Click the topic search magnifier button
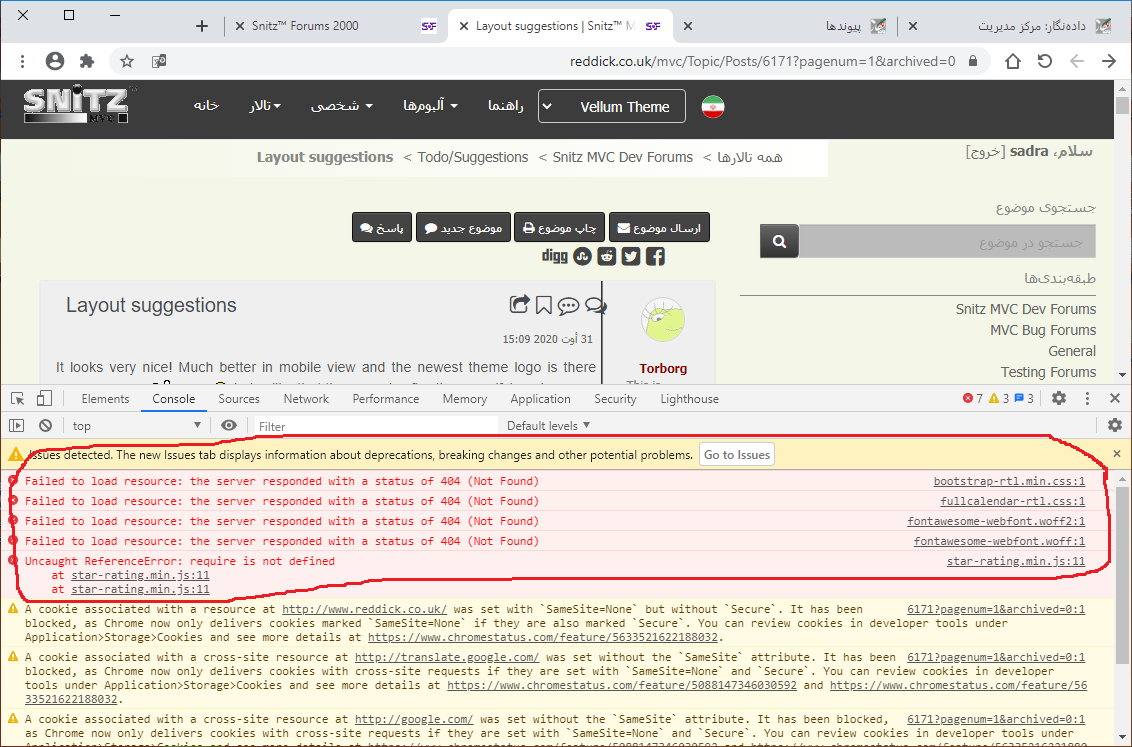The width and height of the screenshot is (1132, 747). (779, 241)
